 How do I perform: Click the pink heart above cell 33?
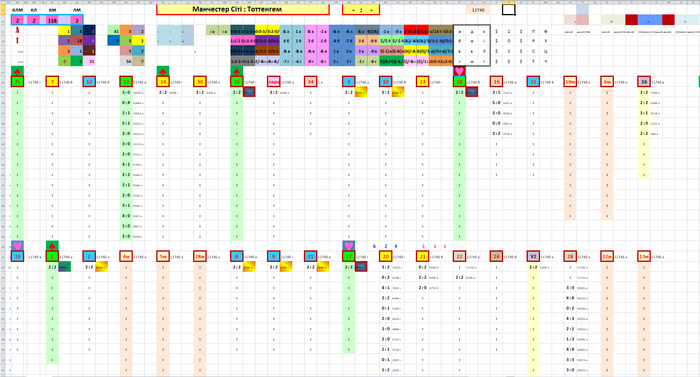click(17, 246)
